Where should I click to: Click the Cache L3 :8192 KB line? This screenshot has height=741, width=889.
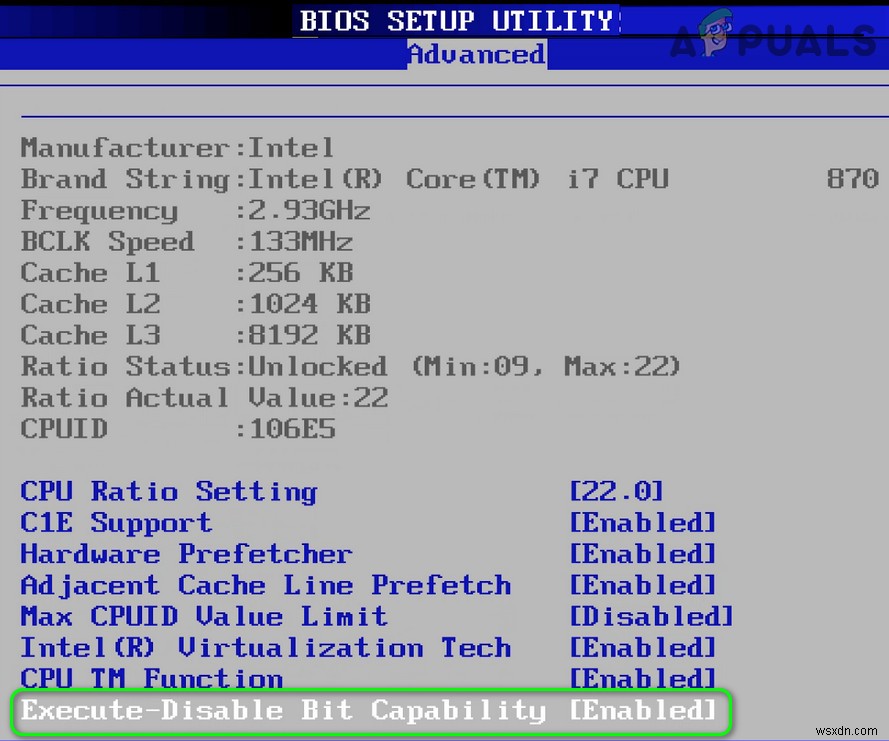pyautogui.click(x=196, y=335)
